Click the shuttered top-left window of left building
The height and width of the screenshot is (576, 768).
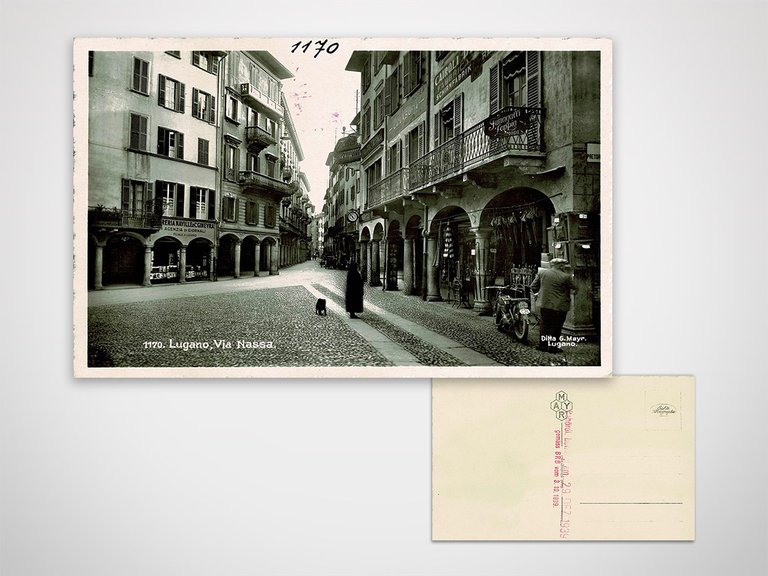pyautogui.click(x=140, y=76)
